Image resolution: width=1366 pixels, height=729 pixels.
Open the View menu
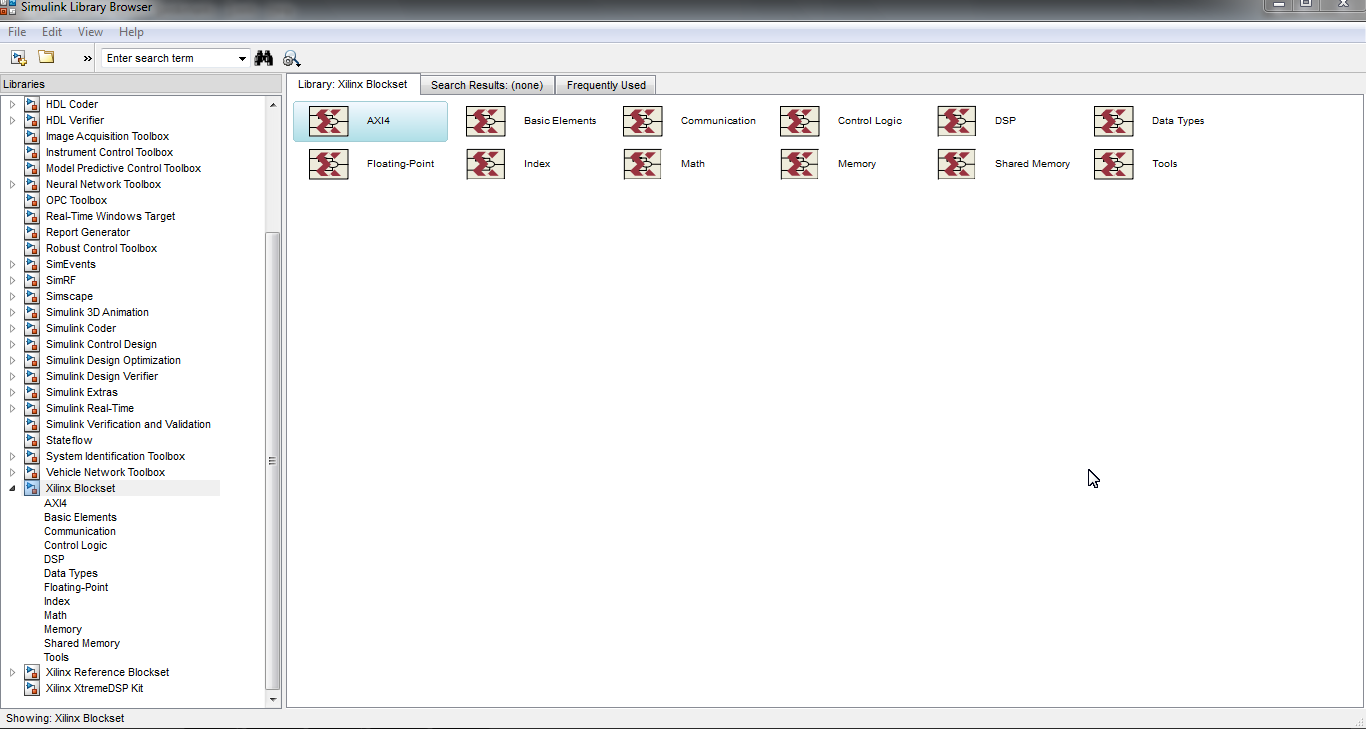[90, 32]
